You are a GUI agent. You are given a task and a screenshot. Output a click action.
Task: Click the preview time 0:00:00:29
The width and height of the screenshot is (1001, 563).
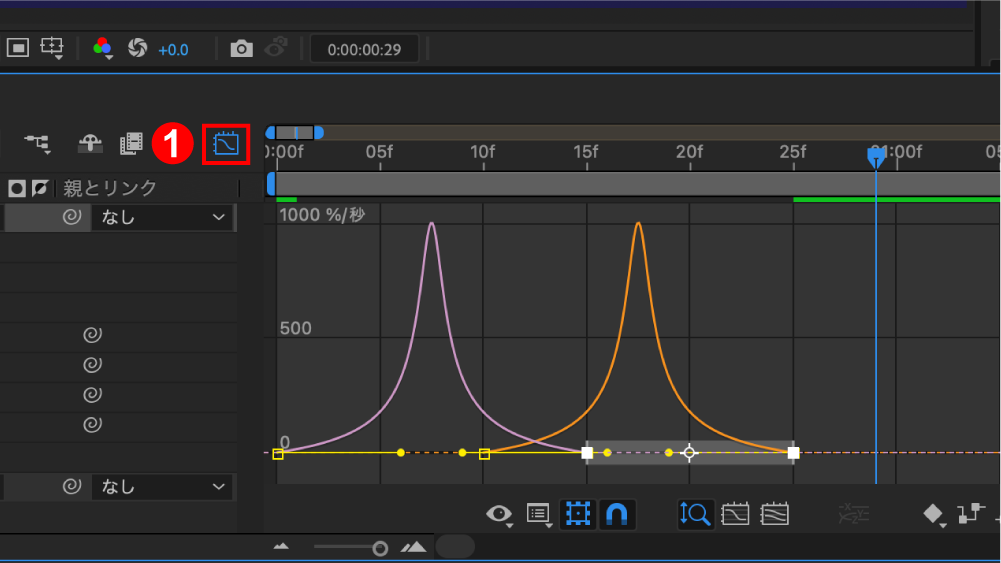[x=364, y=49]
